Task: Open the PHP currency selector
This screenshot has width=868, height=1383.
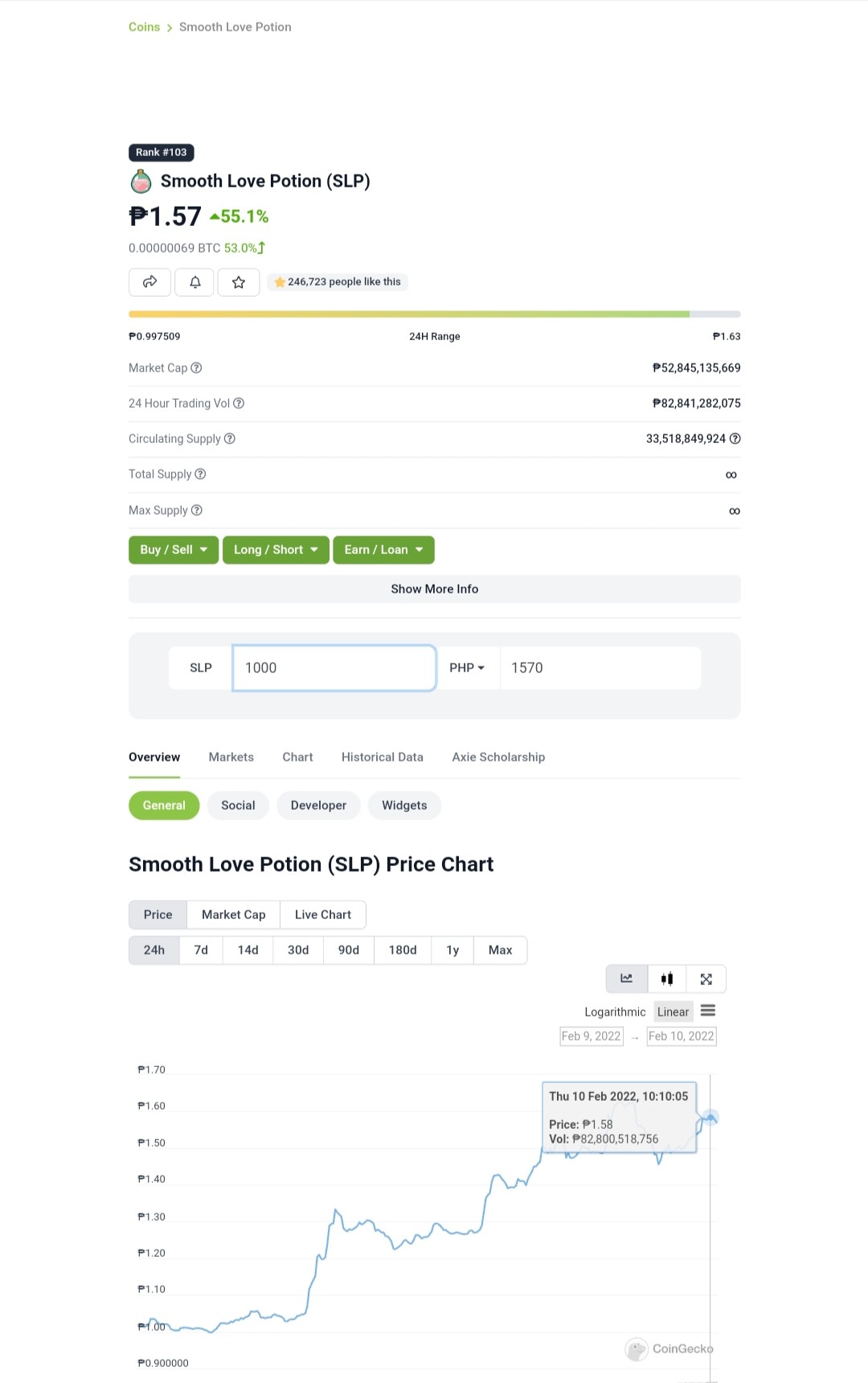Action: (x=467, y=667)
